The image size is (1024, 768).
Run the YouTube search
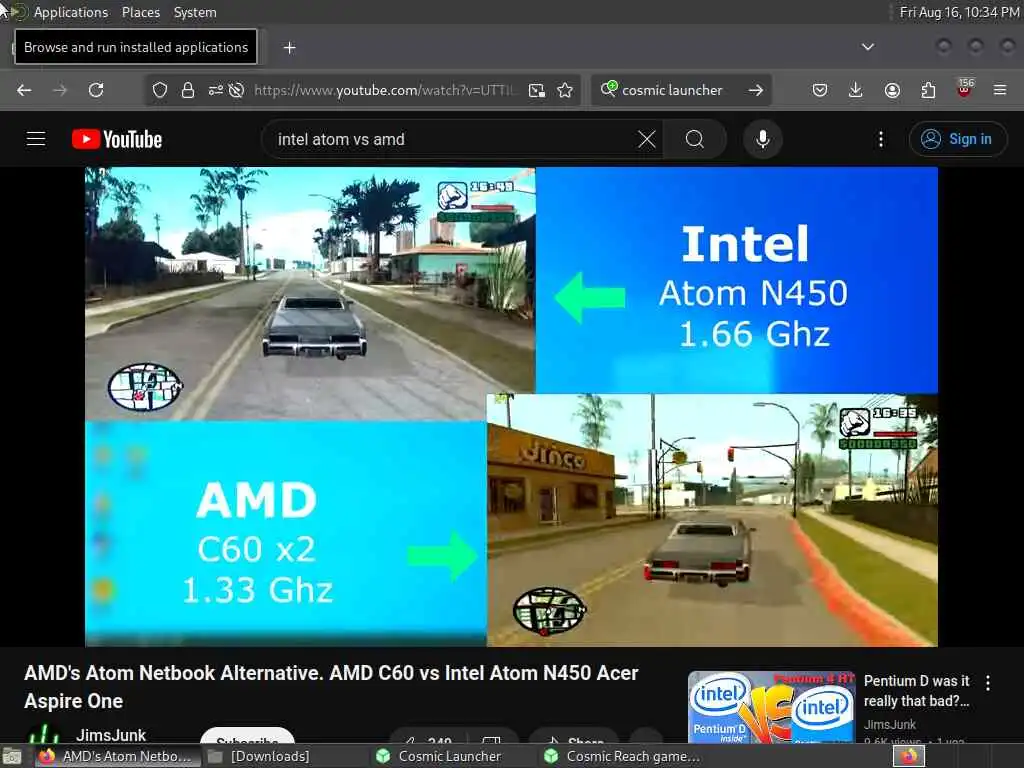click(695, 139)
